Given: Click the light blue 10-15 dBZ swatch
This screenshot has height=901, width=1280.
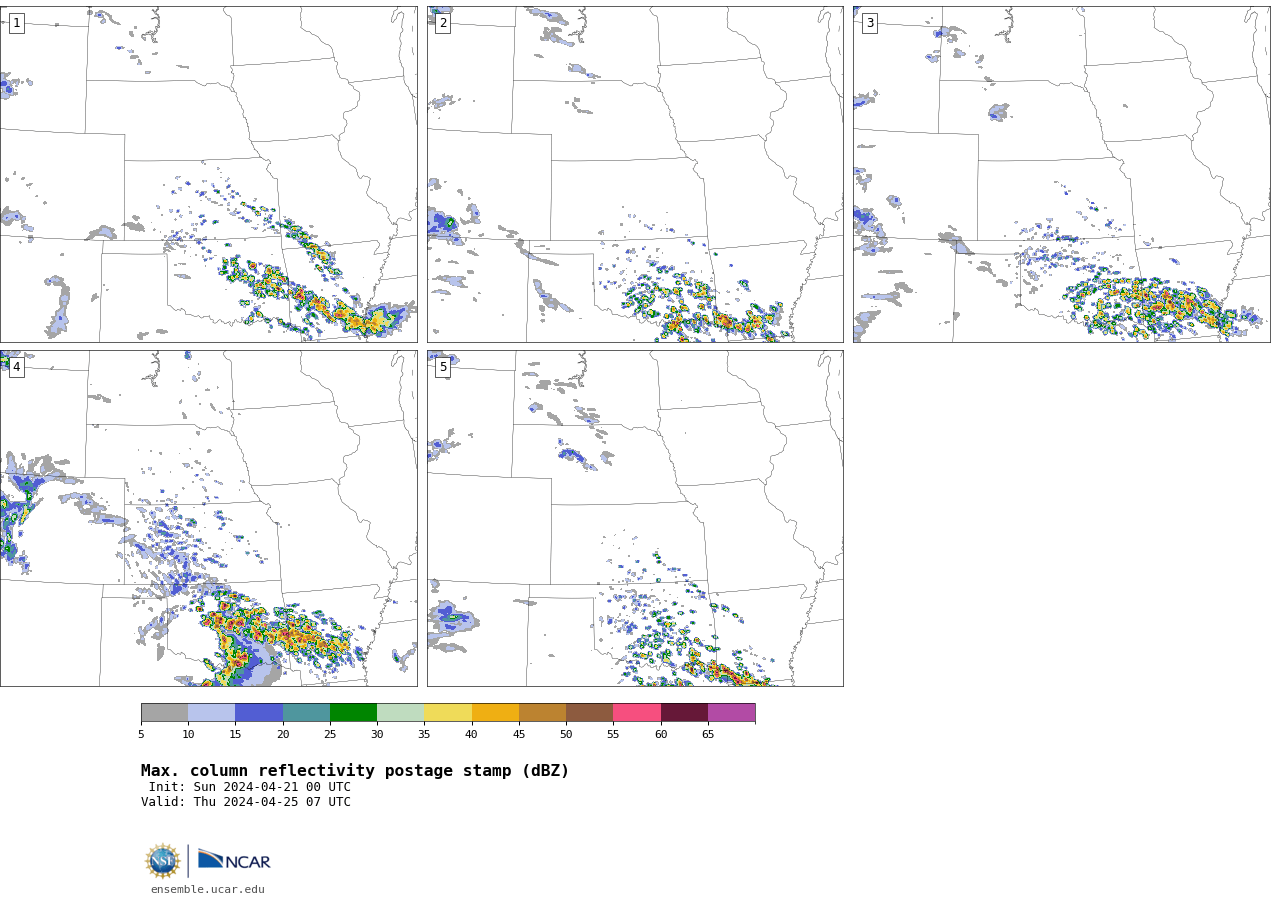Looking at the screenshot, I should (211, 713).
